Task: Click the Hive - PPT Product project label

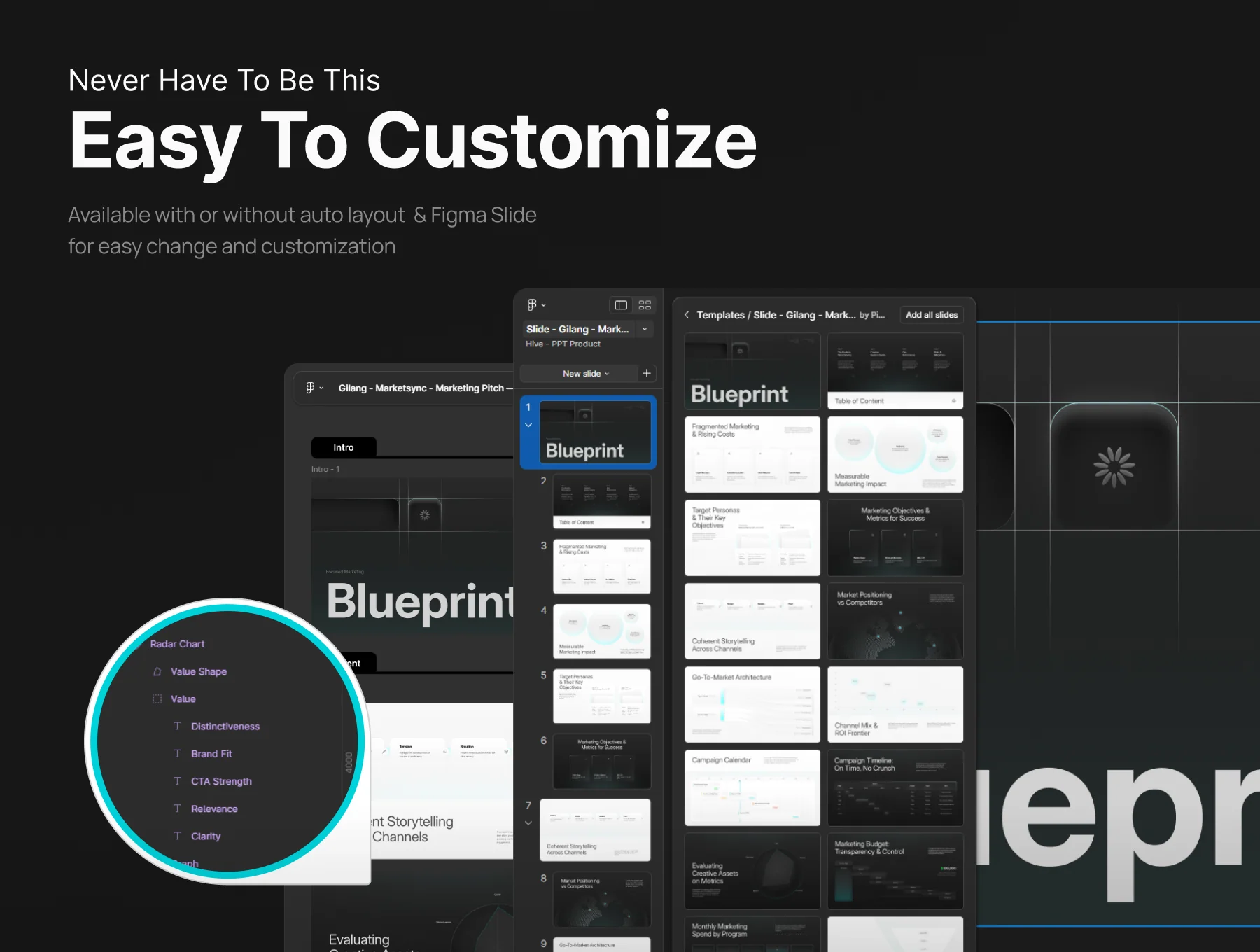Action: click(x=563, y=344)
